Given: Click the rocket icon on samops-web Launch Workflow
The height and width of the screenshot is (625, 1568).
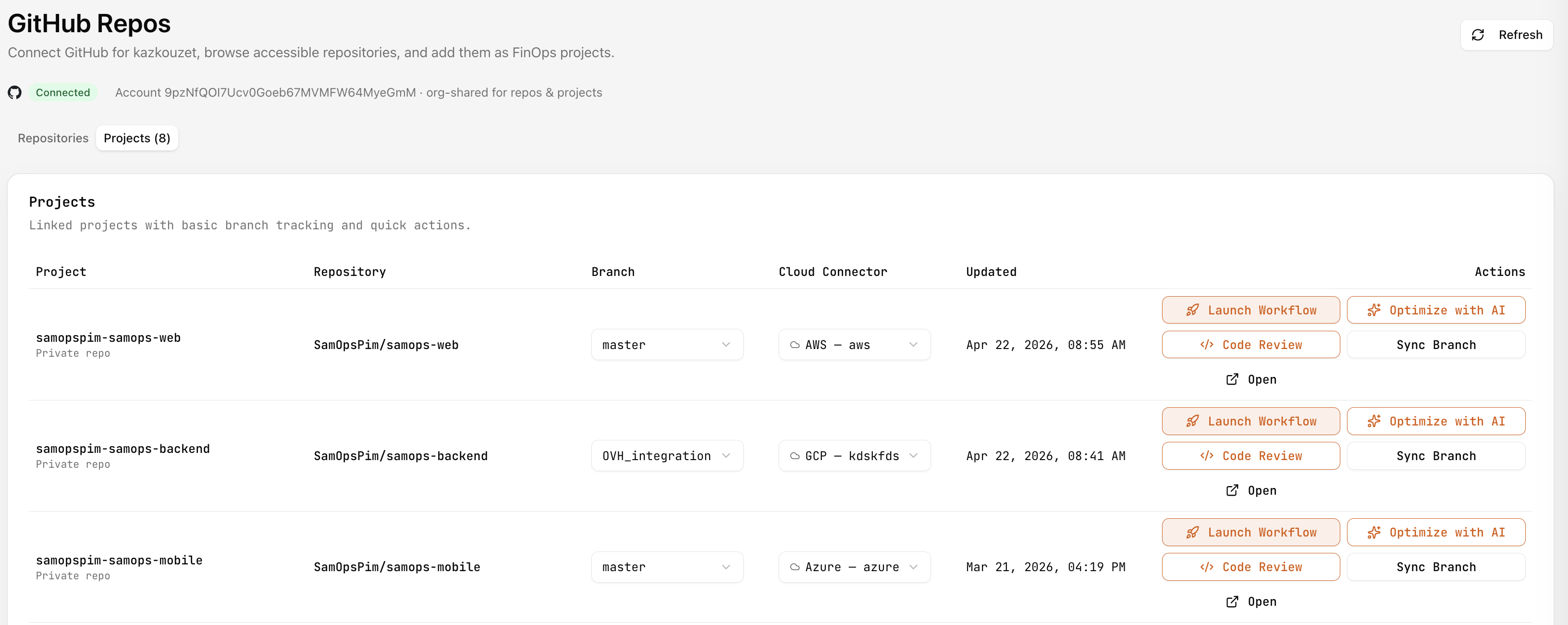Looking at the screenshot, I should tap(1192, 310).
